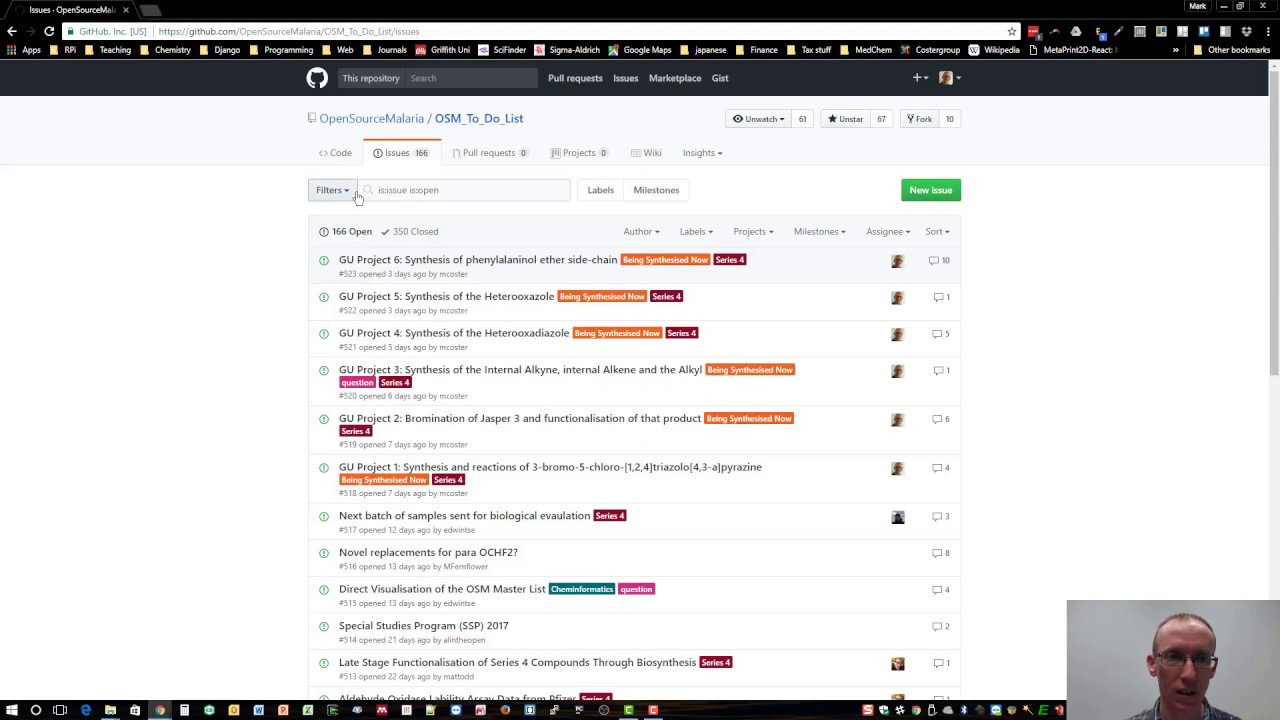This screenshot has width=1280, height=720.
Task: Click the browser back arrow
Action: (12, 31)
